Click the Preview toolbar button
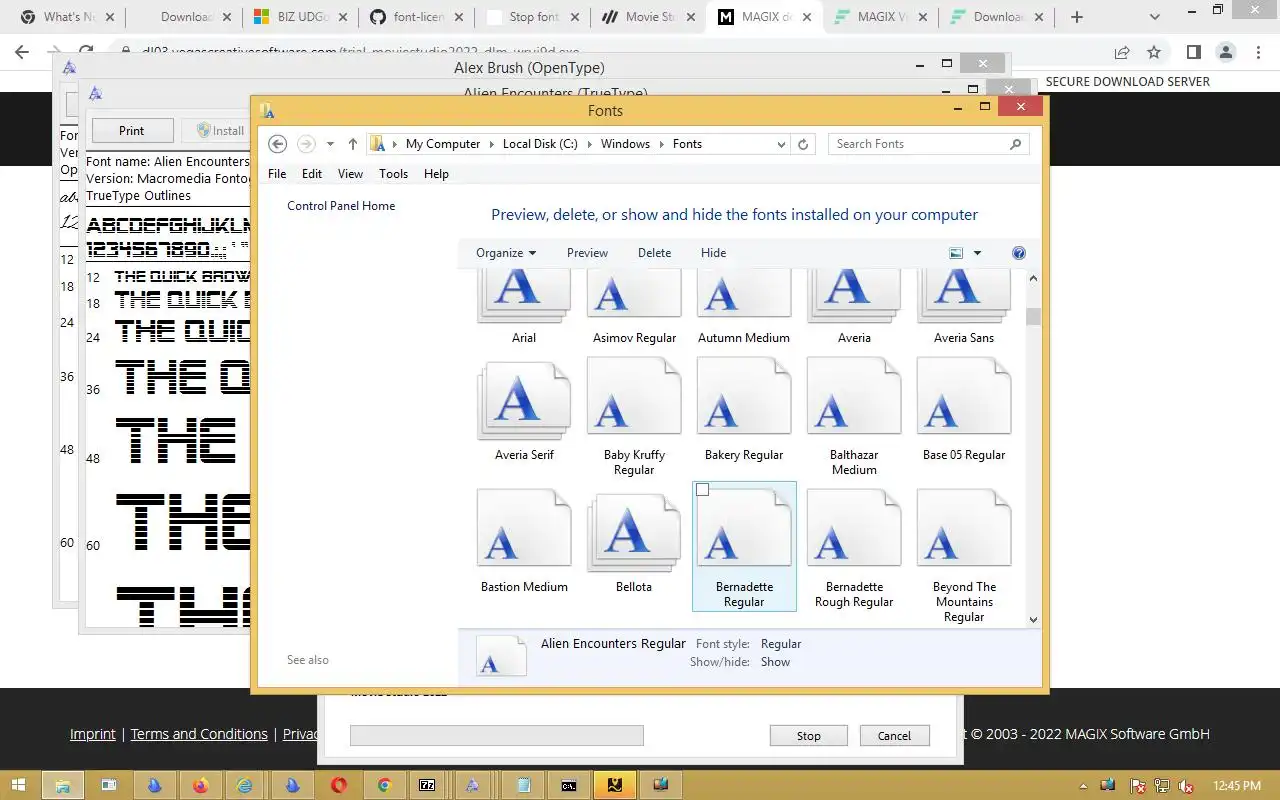 click(x=587, y=253)
